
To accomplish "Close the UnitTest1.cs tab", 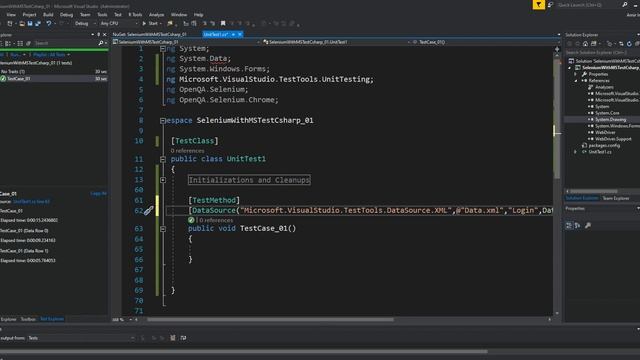I will tap(240, 34).
